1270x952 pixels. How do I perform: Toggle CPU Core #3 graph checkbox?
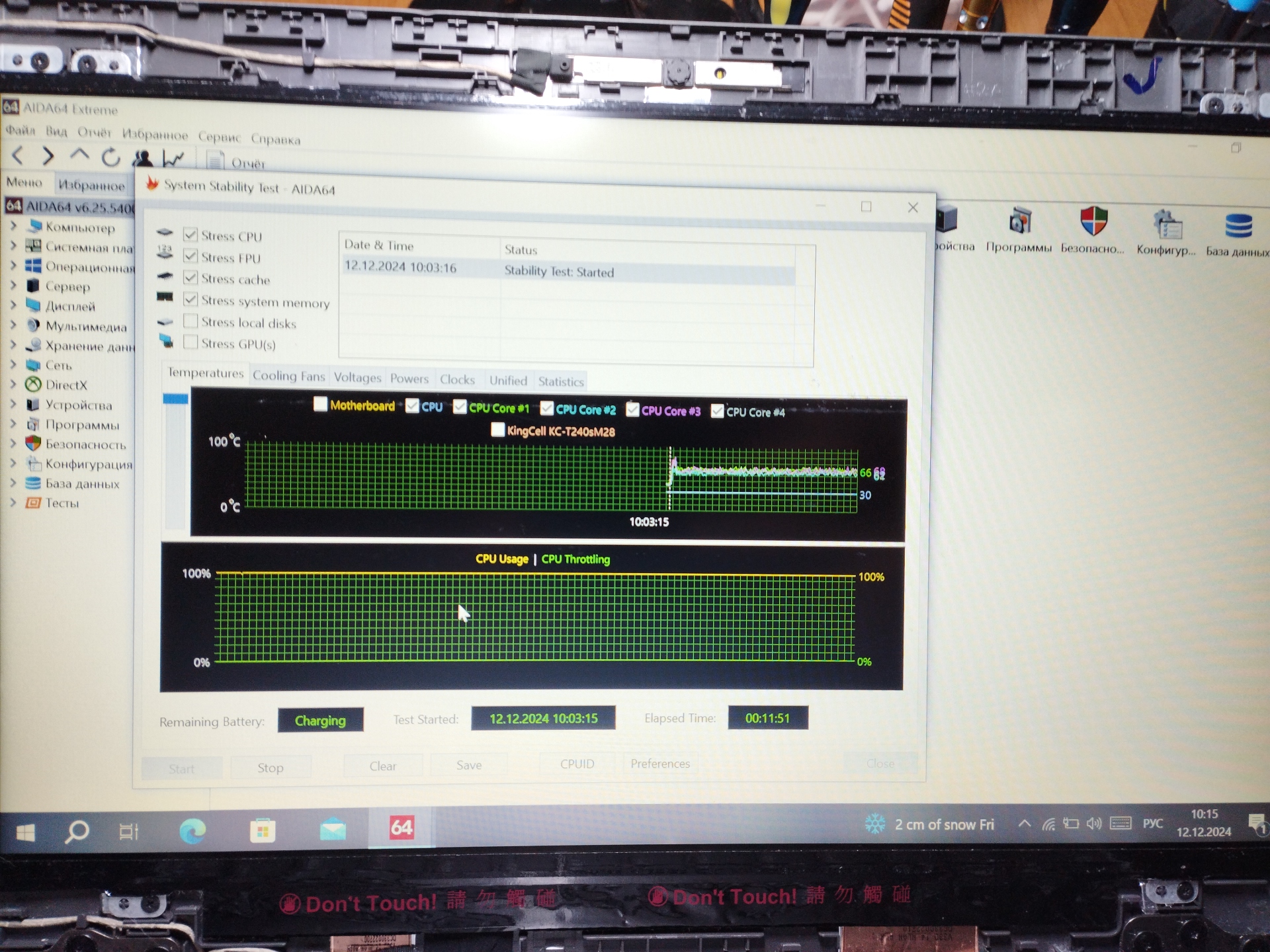632,409
